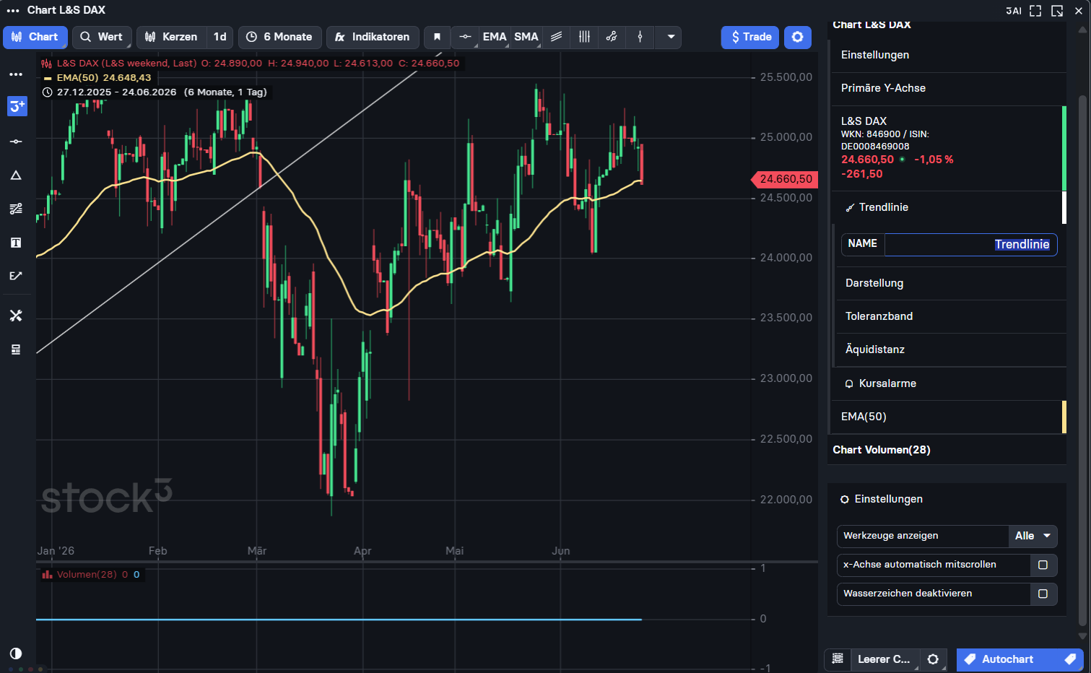Expand the Darstellung section

pyautogui.click(x=950, y=283)
